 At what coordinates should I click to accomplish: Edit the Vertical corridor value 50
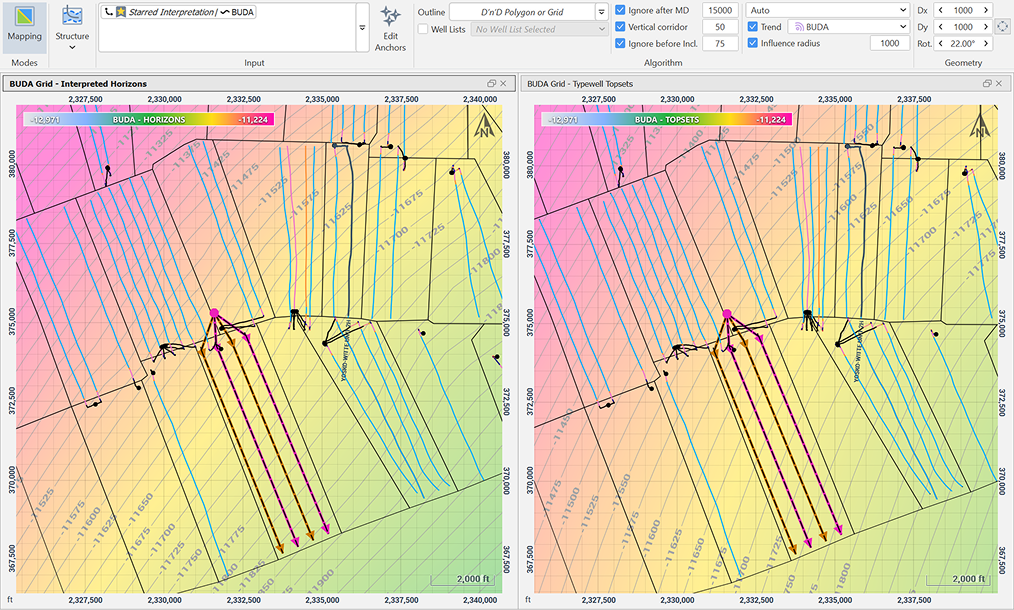coord(720,27)
